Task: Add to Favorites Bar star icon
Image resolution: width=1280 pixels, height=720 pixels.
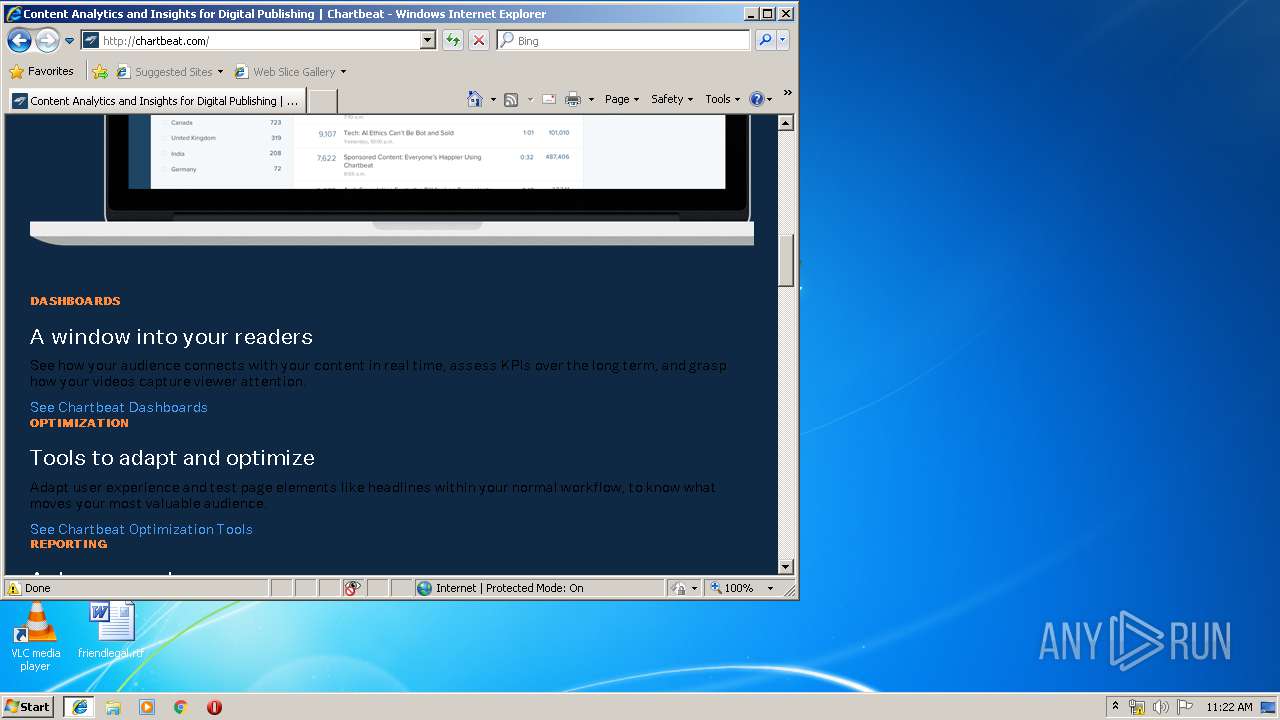Action: (100, 72)
